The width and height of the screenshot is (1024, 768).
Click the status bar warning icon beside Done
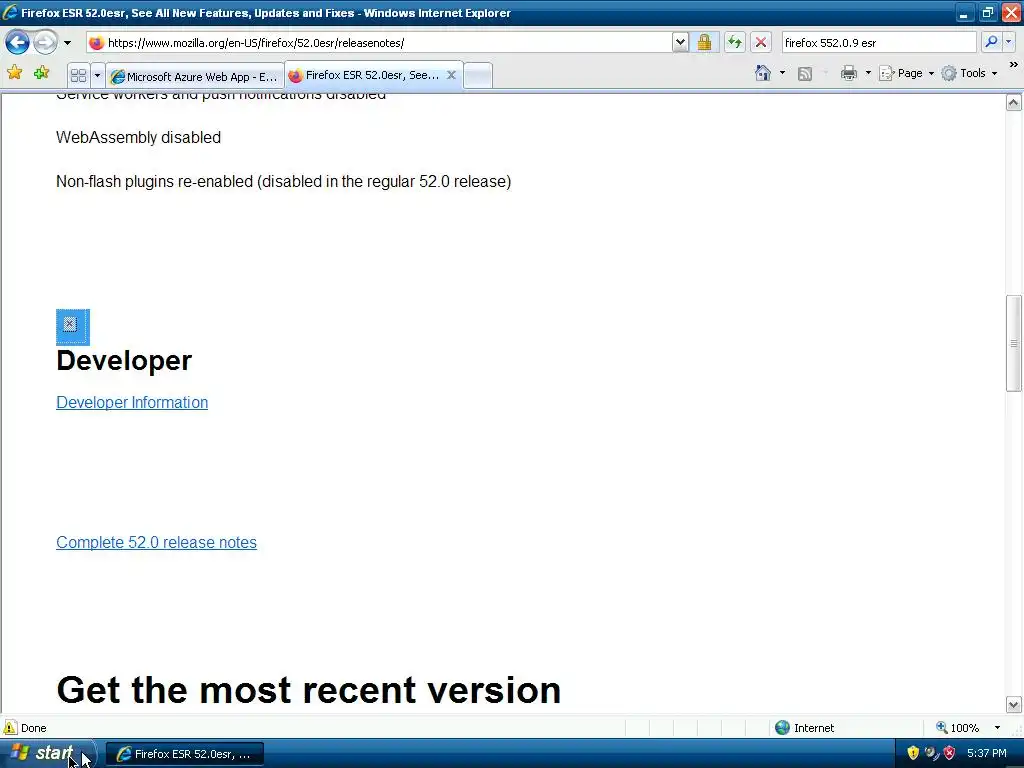click(10, 728)
